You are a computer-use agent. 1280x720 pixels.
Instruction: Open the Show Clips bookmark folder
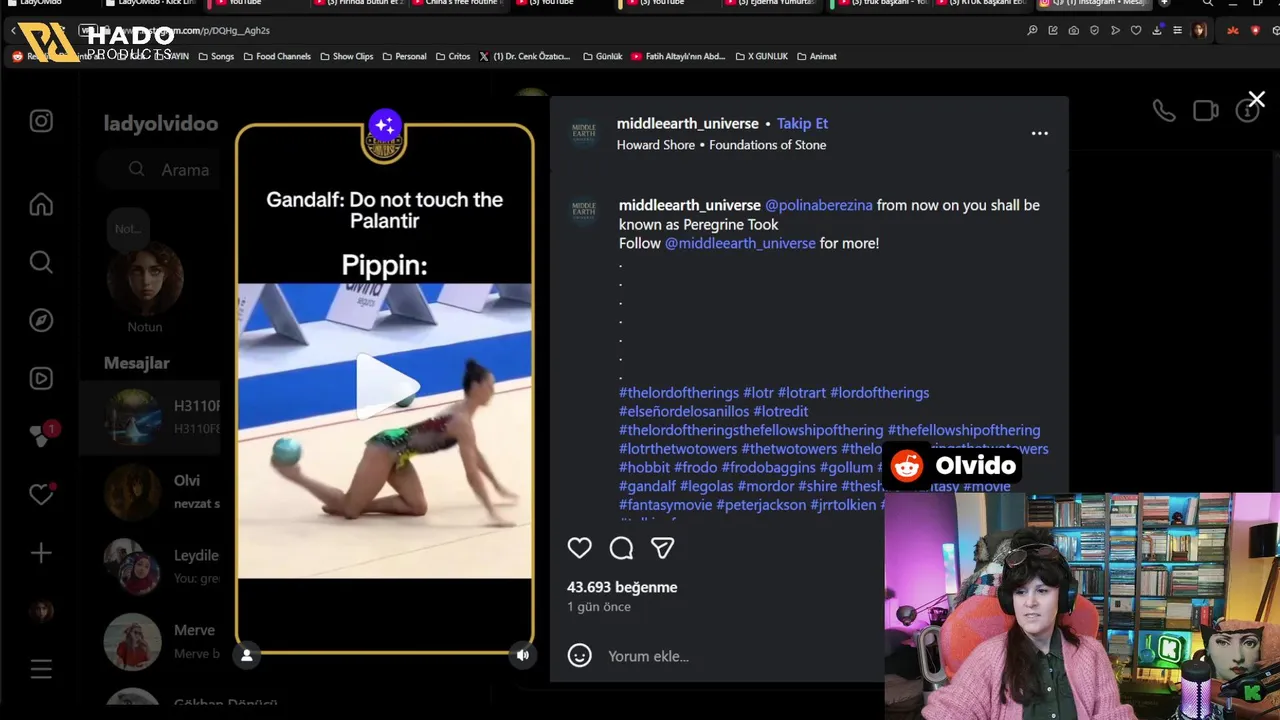pos(346,56)
